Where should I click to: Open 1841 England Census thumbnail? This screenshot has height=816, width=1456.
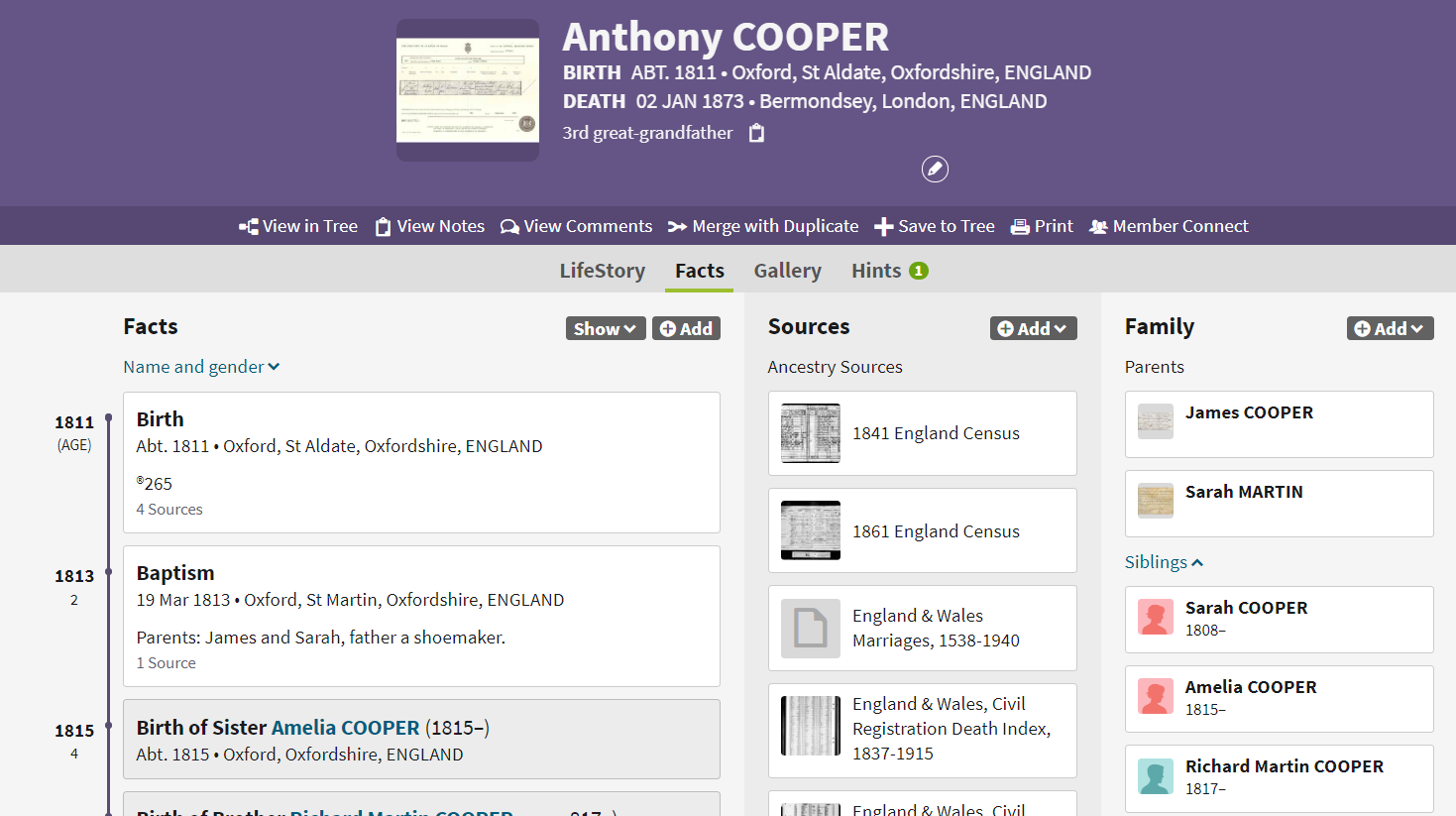coord(811,433)
